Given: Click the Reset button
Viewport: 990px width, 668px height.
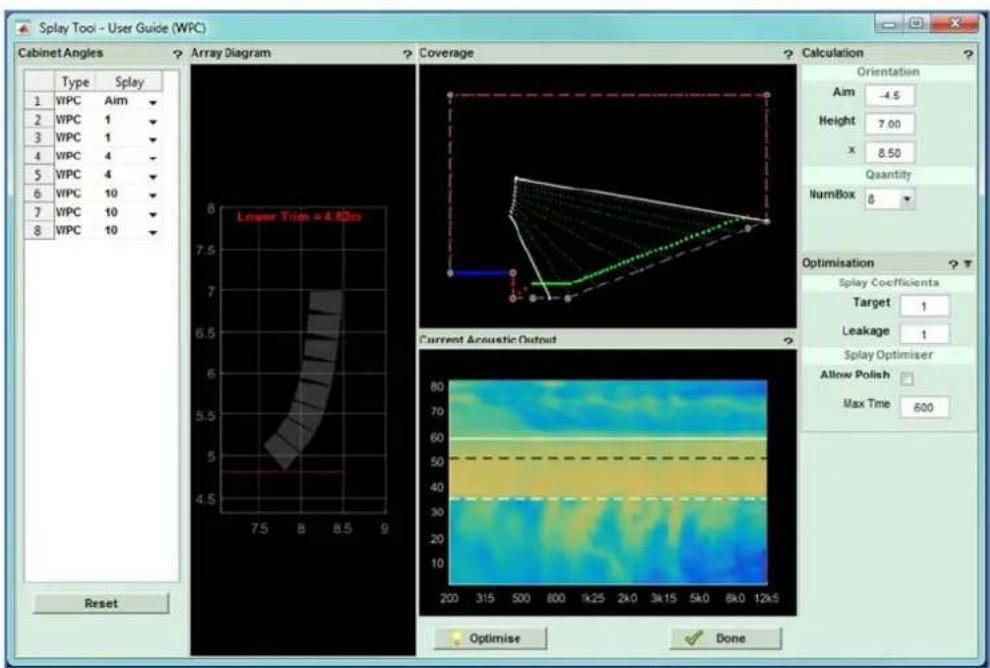Looking at the screenshot, I should 101,603.
